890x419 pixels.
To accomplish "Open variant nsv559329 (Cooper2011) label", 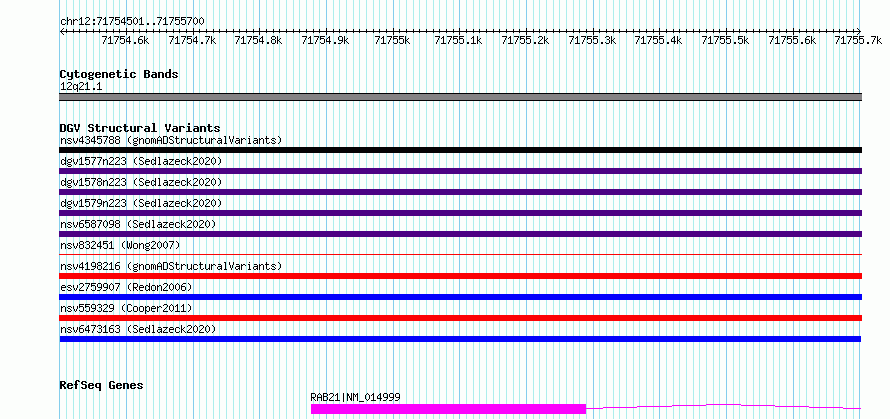I will [126, 308].
